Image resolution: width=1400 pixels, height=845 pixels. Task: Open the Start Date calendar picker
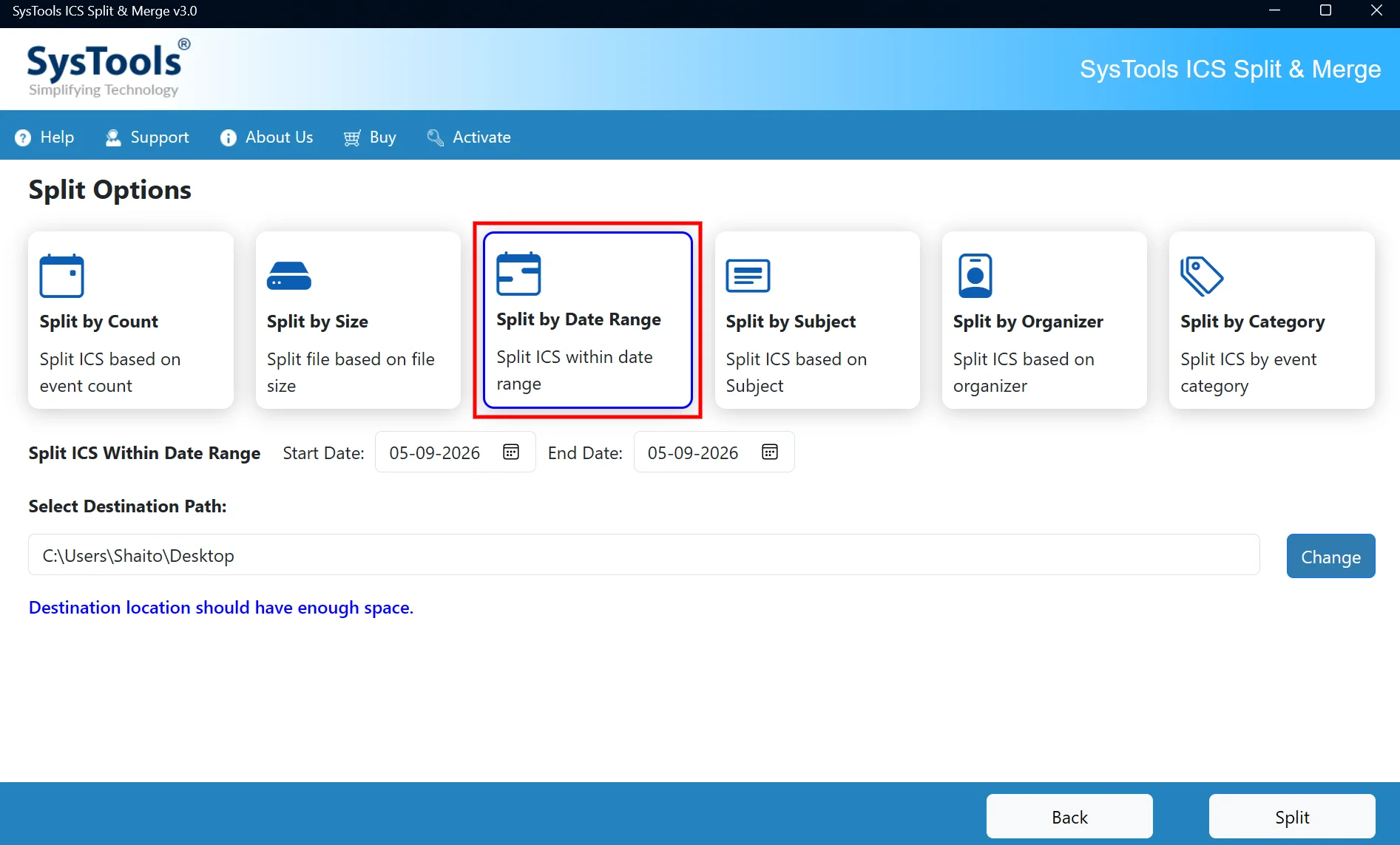[x=511, y=452]
